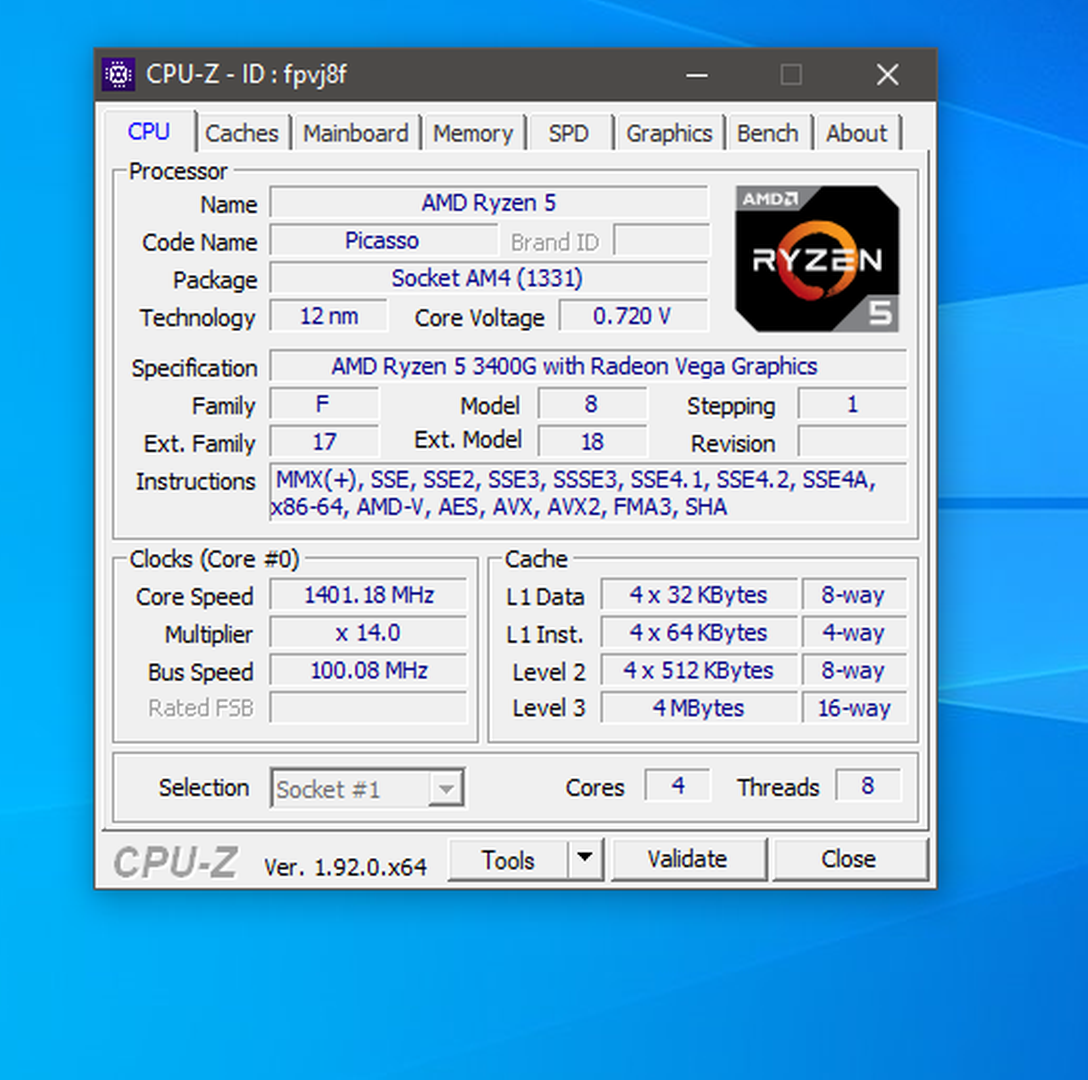Image resolution: width=1088 pixels, height=1080 pixels.
Task: Click the Instructions list field
Action: (588, 493)
